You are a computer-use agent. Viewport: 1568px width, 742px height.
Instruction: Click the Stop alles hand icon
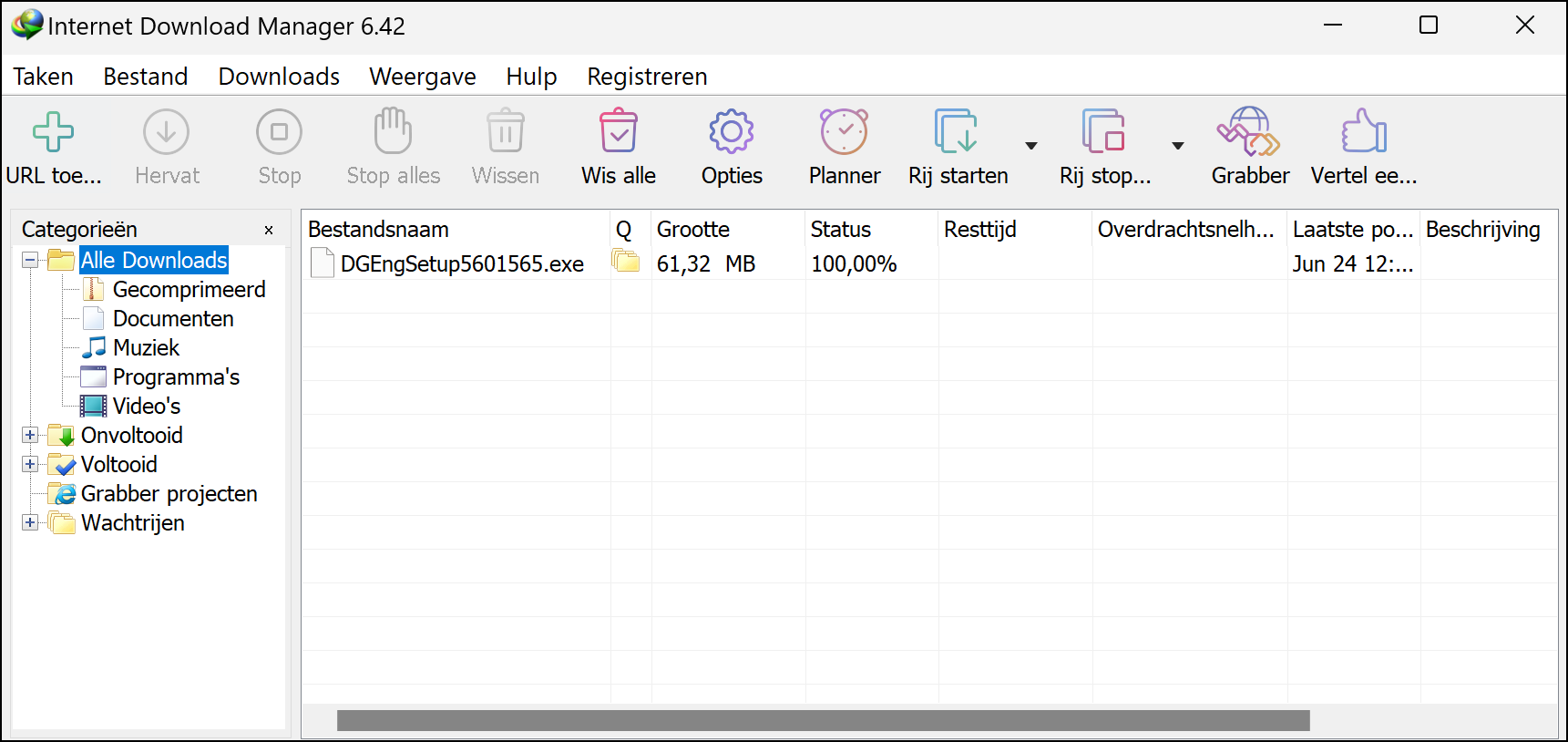393,131
